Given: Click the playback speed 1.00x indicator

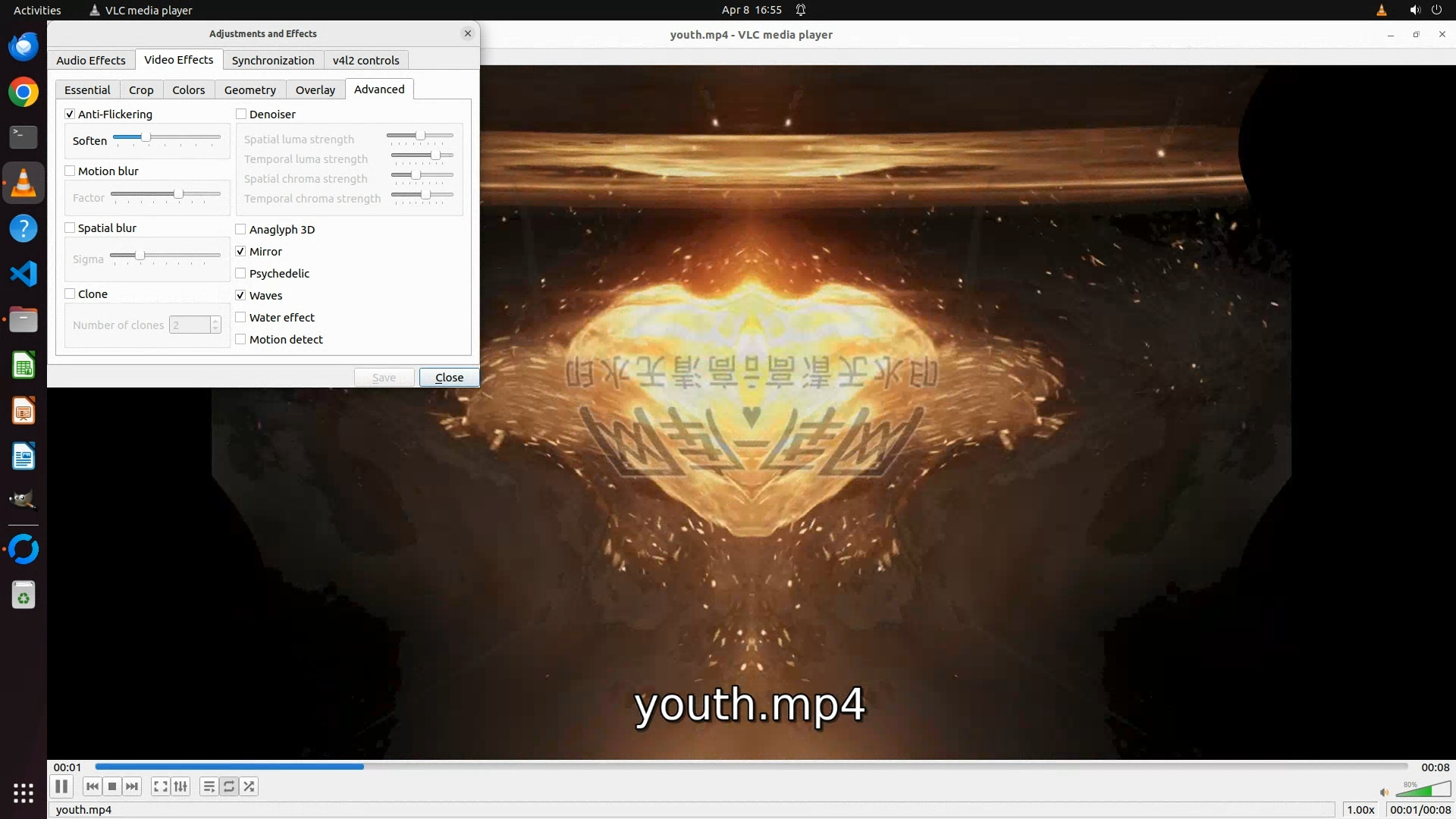Looking at the screenshot, I should 1360,809.
